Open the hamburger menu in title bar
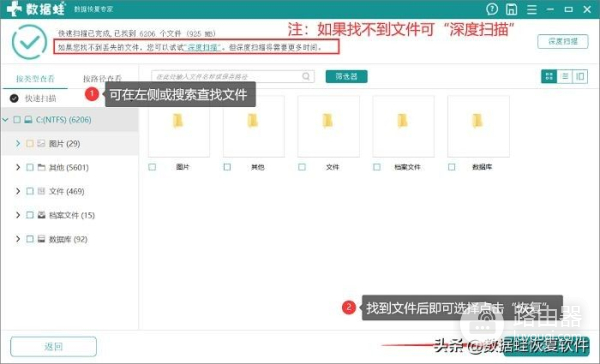 (x=532, y=9)
